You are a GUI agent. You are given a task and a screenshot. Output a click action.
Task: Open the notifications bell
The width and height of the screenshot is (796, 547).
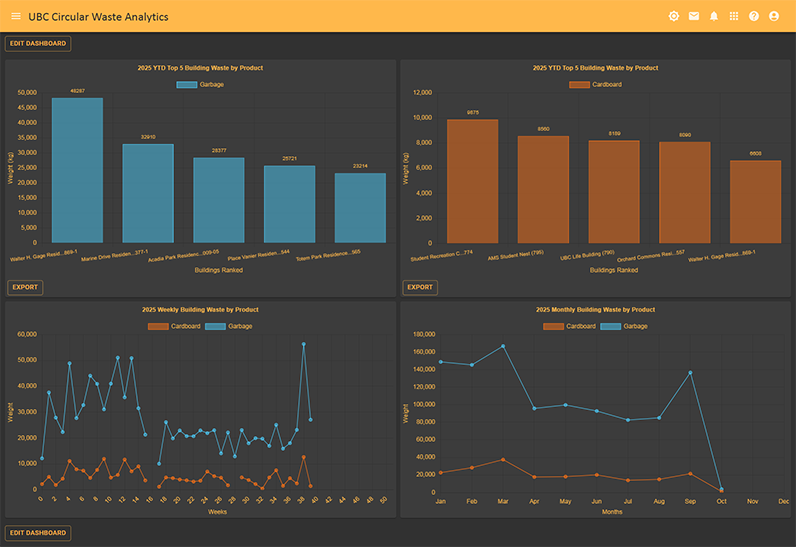(714, 17)
